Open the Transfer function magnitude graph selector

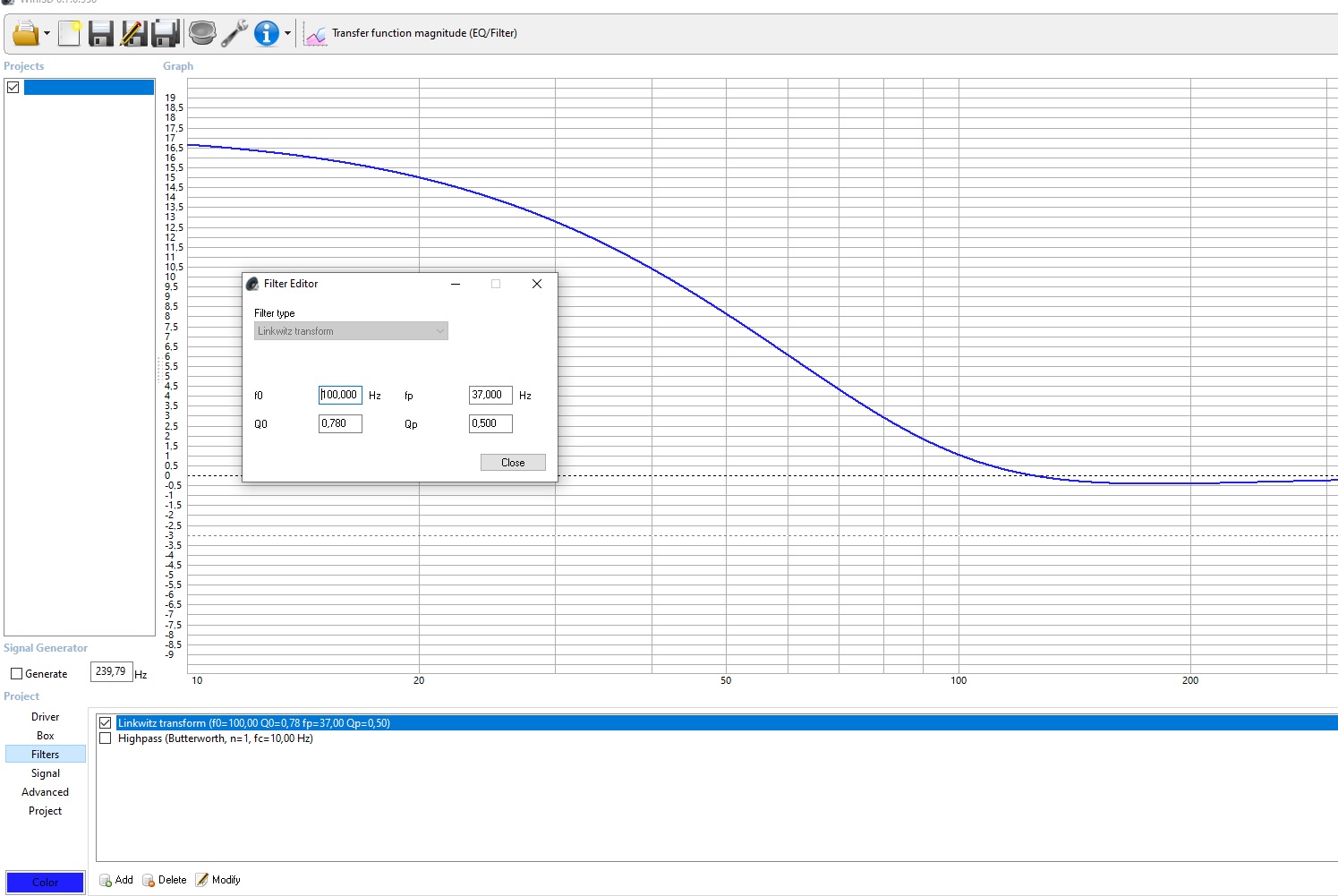click(412, 34)
